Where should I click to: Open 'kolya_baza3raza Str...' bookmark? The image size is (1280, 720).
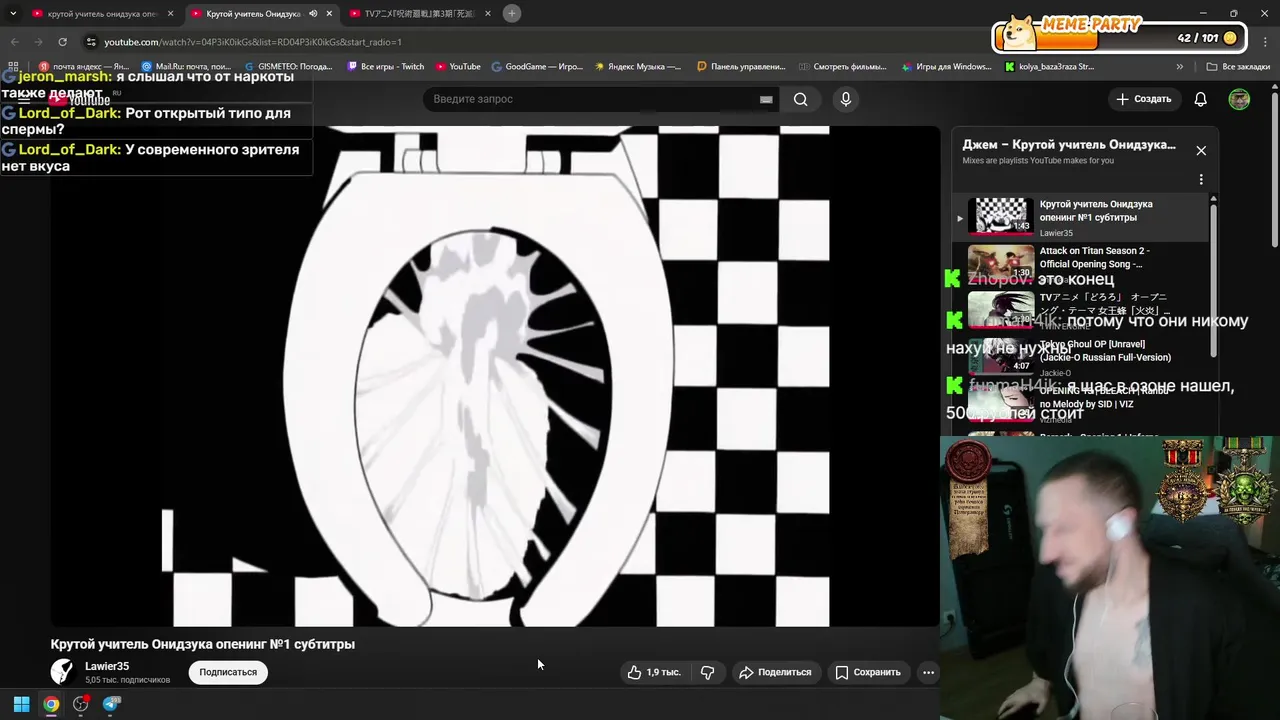coord(1050,67)
